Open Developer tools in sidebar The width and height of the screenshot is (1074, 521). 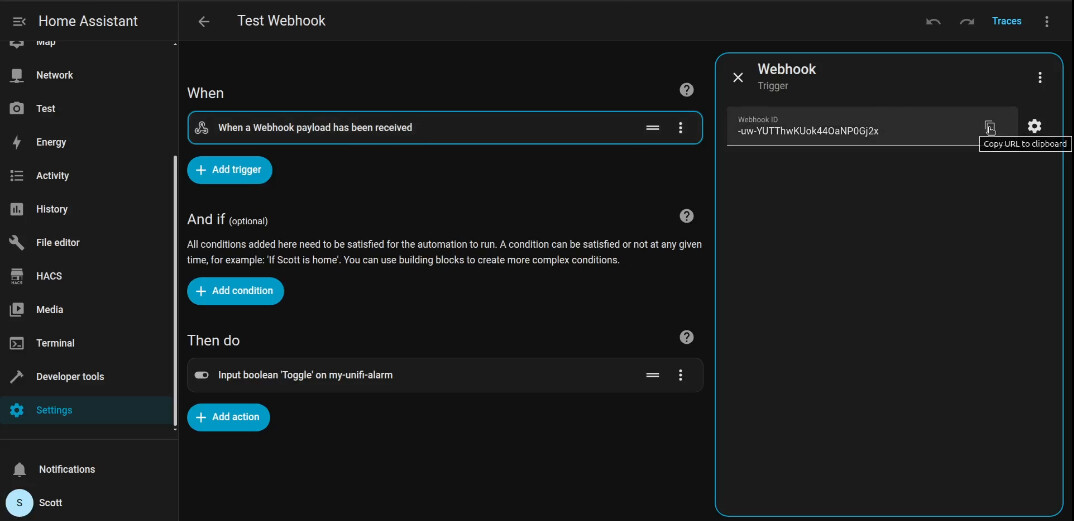pos(69,377)
